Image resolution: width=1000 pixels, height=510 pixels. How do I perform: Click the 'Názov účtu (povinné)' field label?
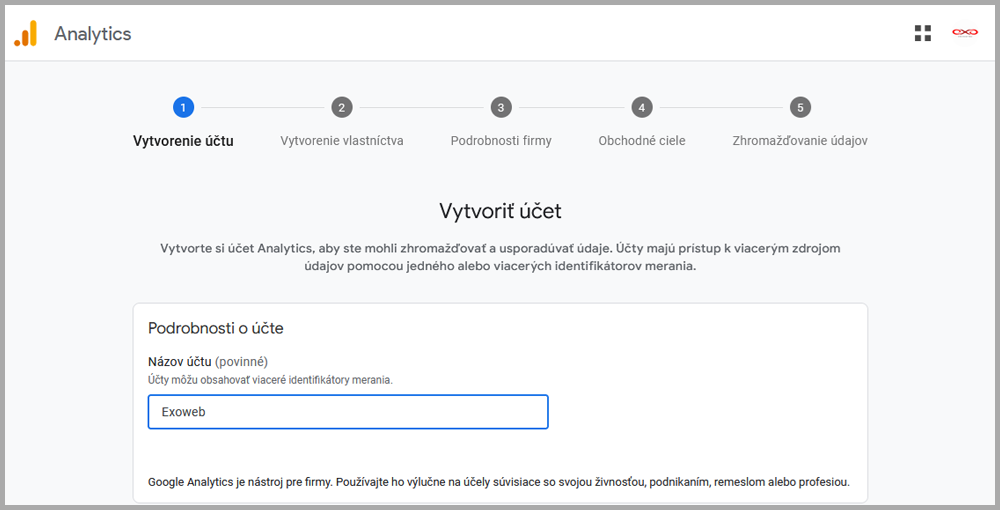click(x=207, y=361)
